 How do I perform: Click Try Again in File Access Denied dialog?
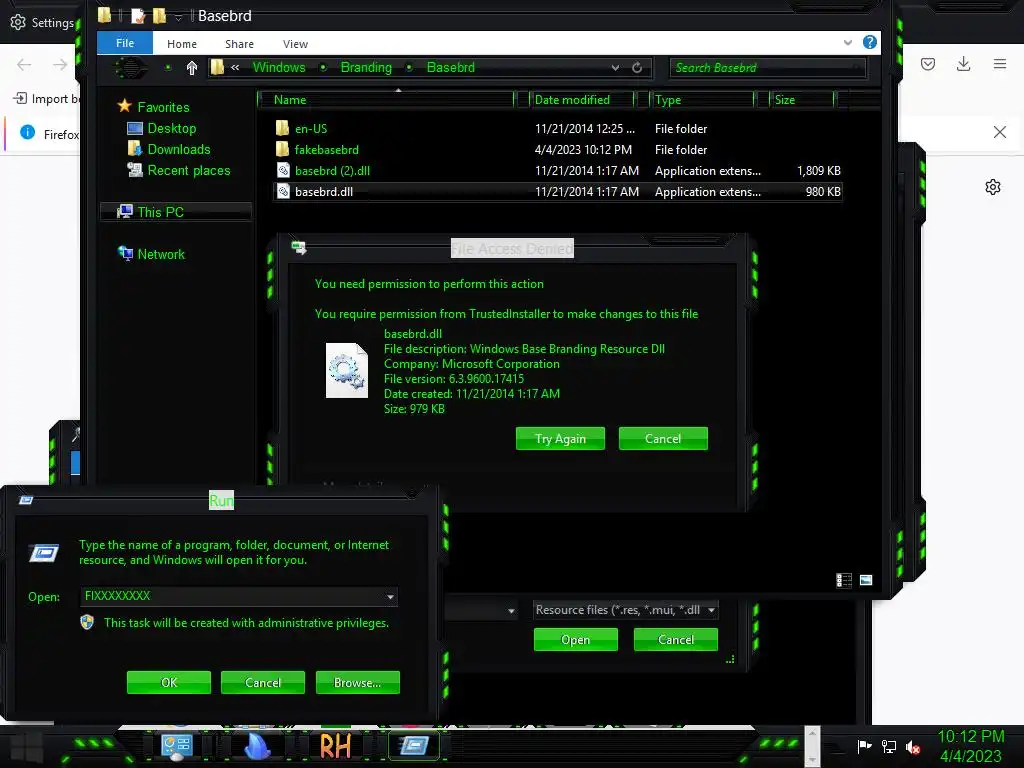point(560,439)
